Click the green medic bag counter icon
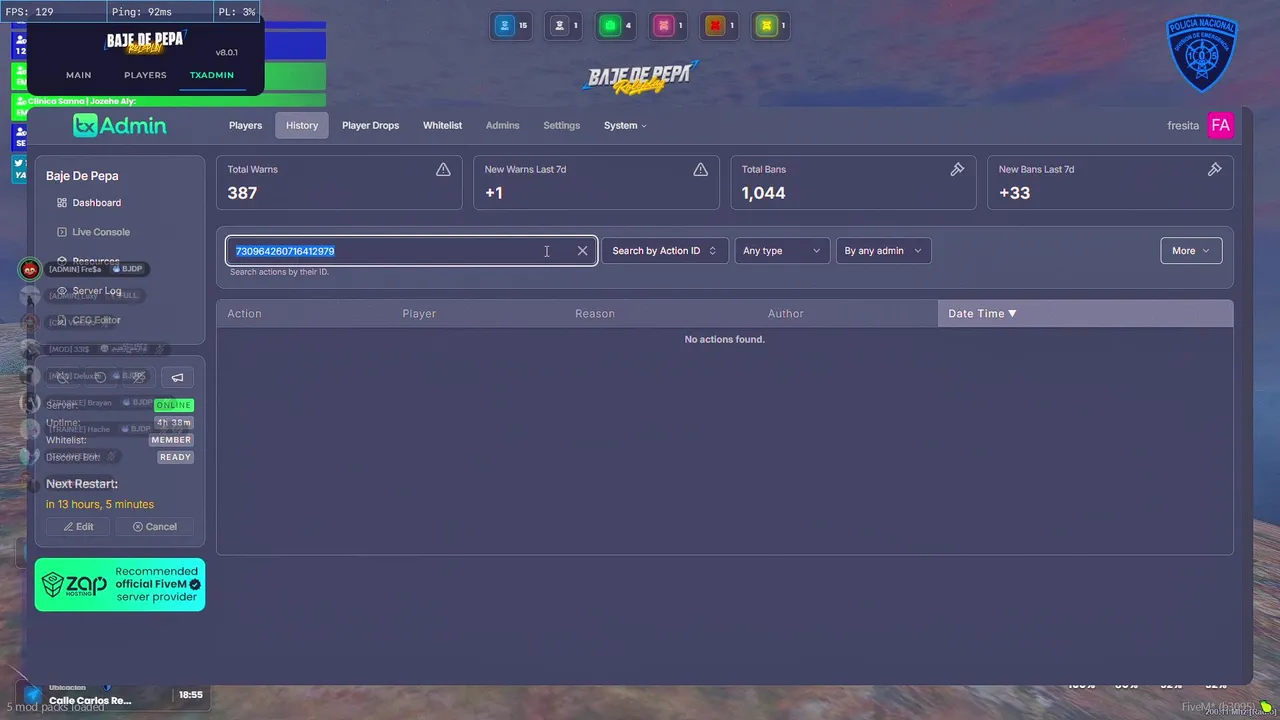This screenshot has width=1280, height=720. tap(609, 26)
